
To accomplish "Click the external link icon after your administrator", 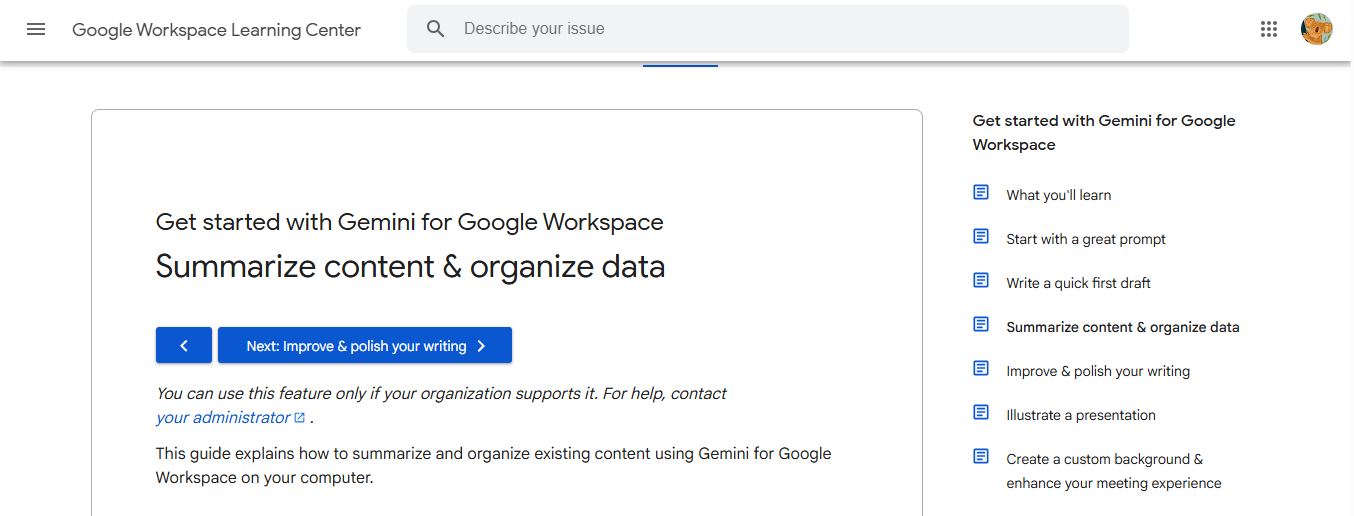I will click(299, 418).
